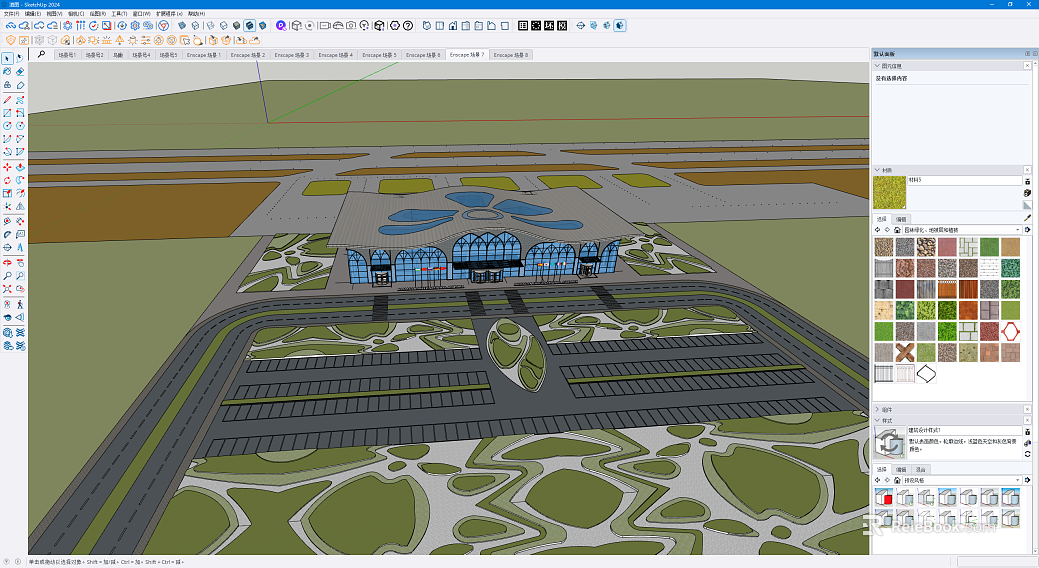The image size is (1039, 568).
Task: Select the Look Around eye tool
Action: (x=7, y=317)
